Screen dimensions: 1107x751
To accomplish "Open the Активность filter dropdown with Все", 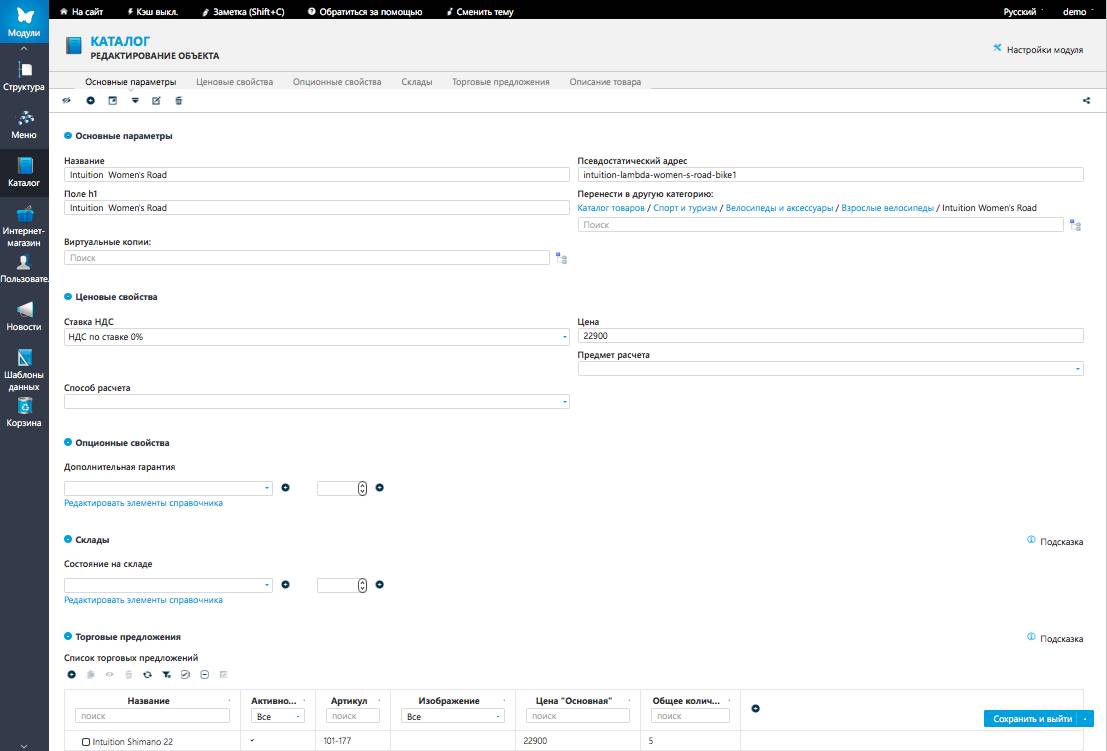I will point(278,716).
